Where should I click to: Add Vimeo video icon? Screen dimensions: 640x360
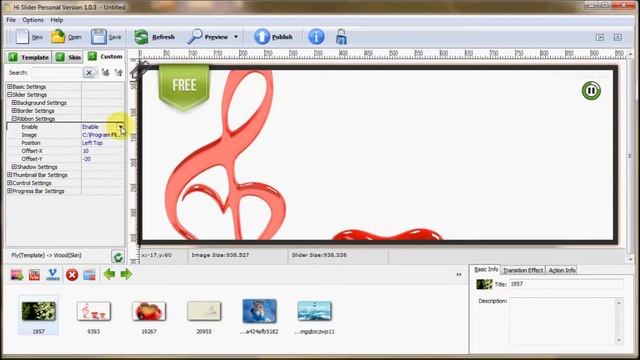coord(53,275)
